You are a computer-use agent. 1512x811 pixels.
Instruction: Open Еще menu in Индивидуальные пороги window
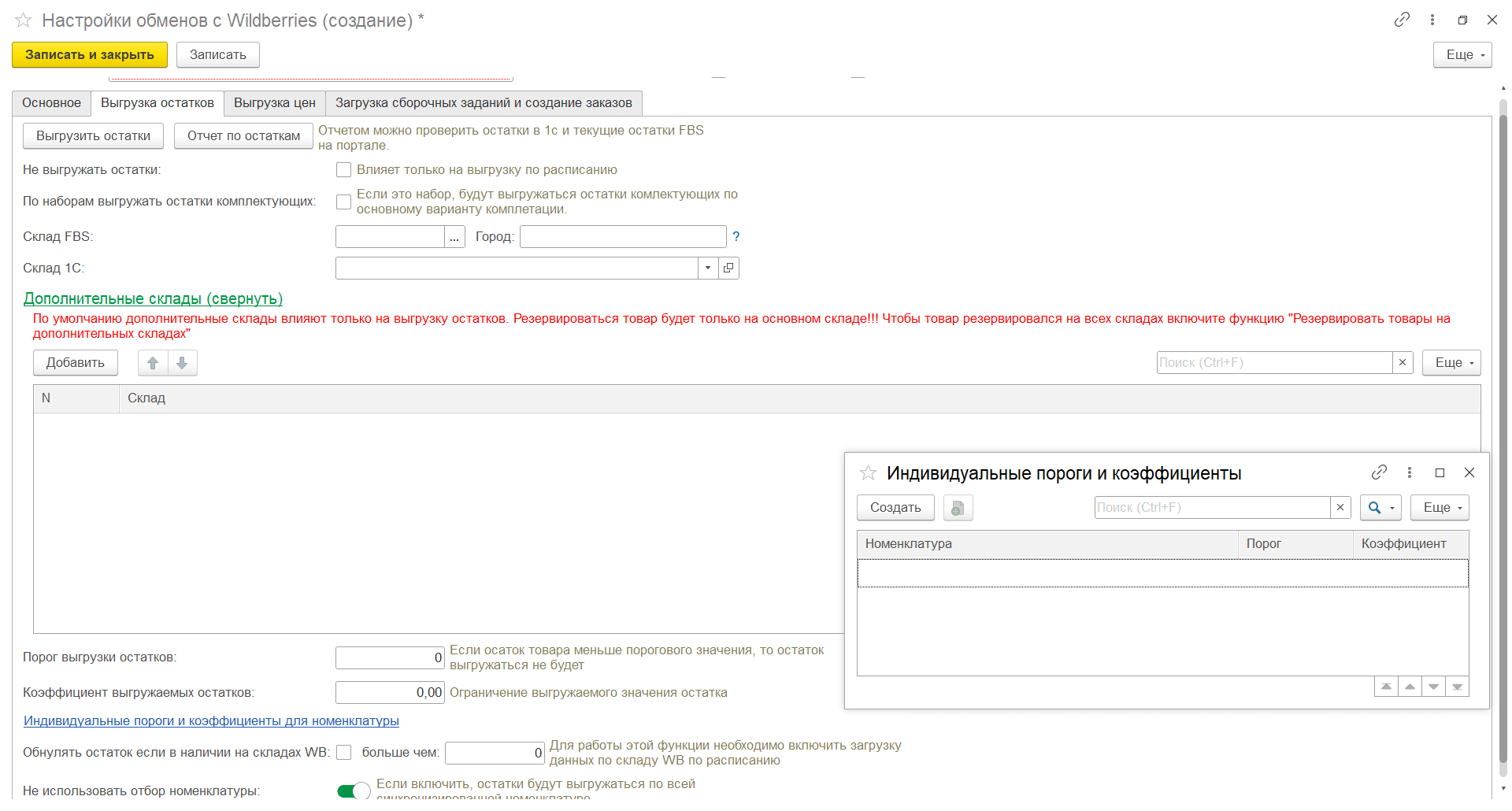point(1440,508)
